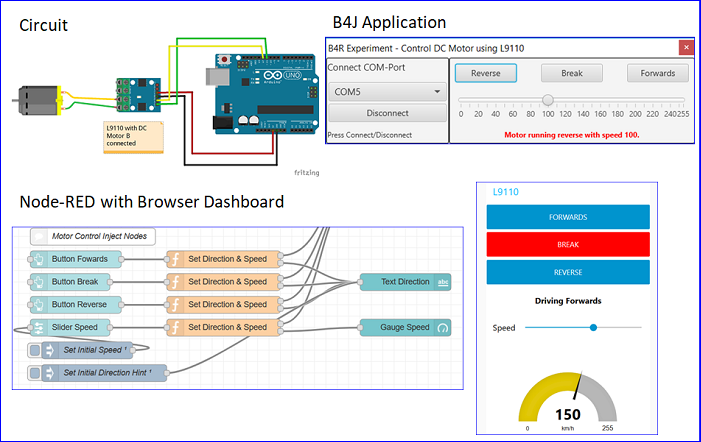This screenshot has height=442, width=701.
Task: Select the Text Direction node
Action: point(405,282)
